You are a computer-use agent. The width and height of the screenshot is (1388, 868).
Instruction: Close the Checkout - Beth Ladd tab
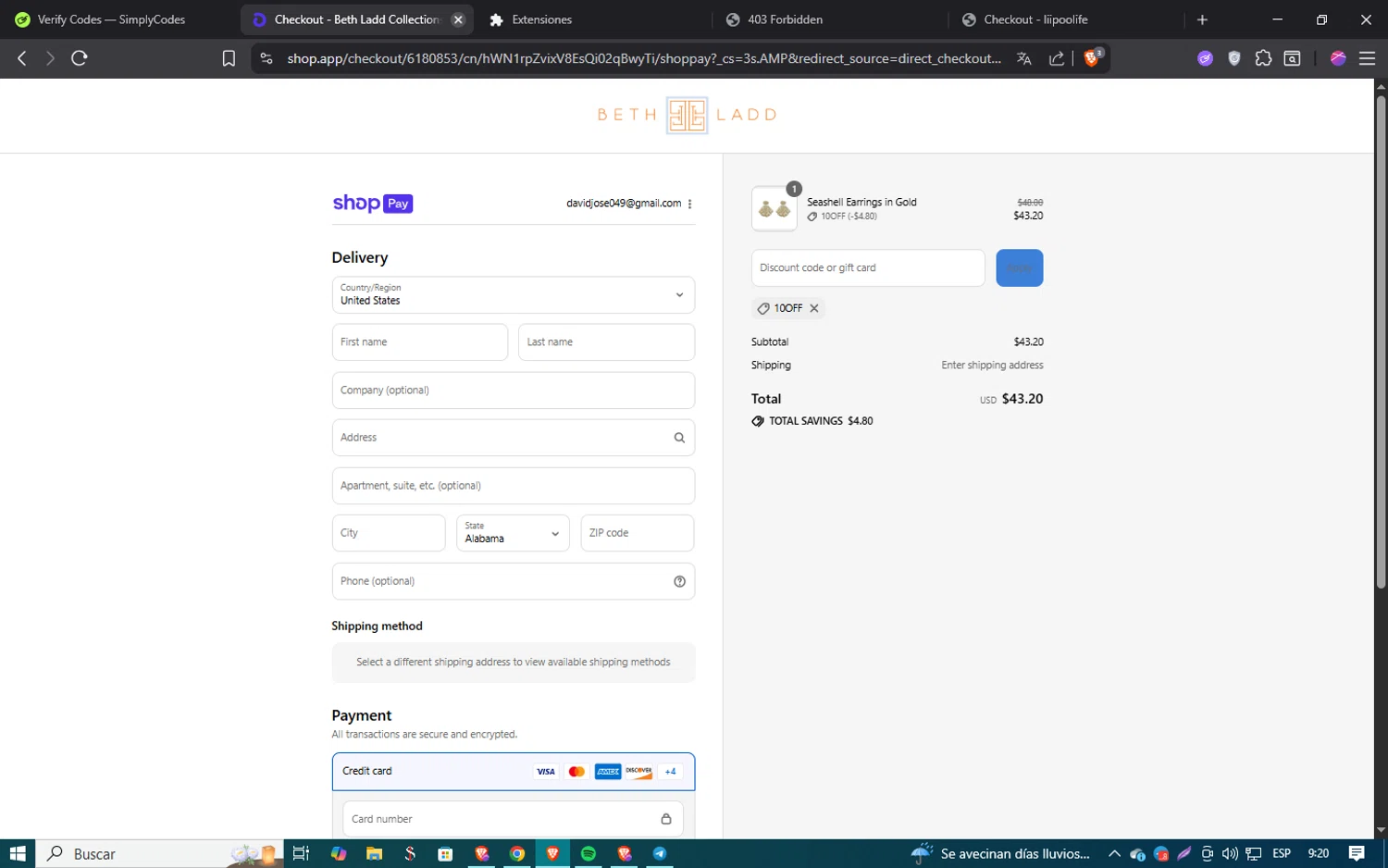pyautogui.click(x=458, y=19)
